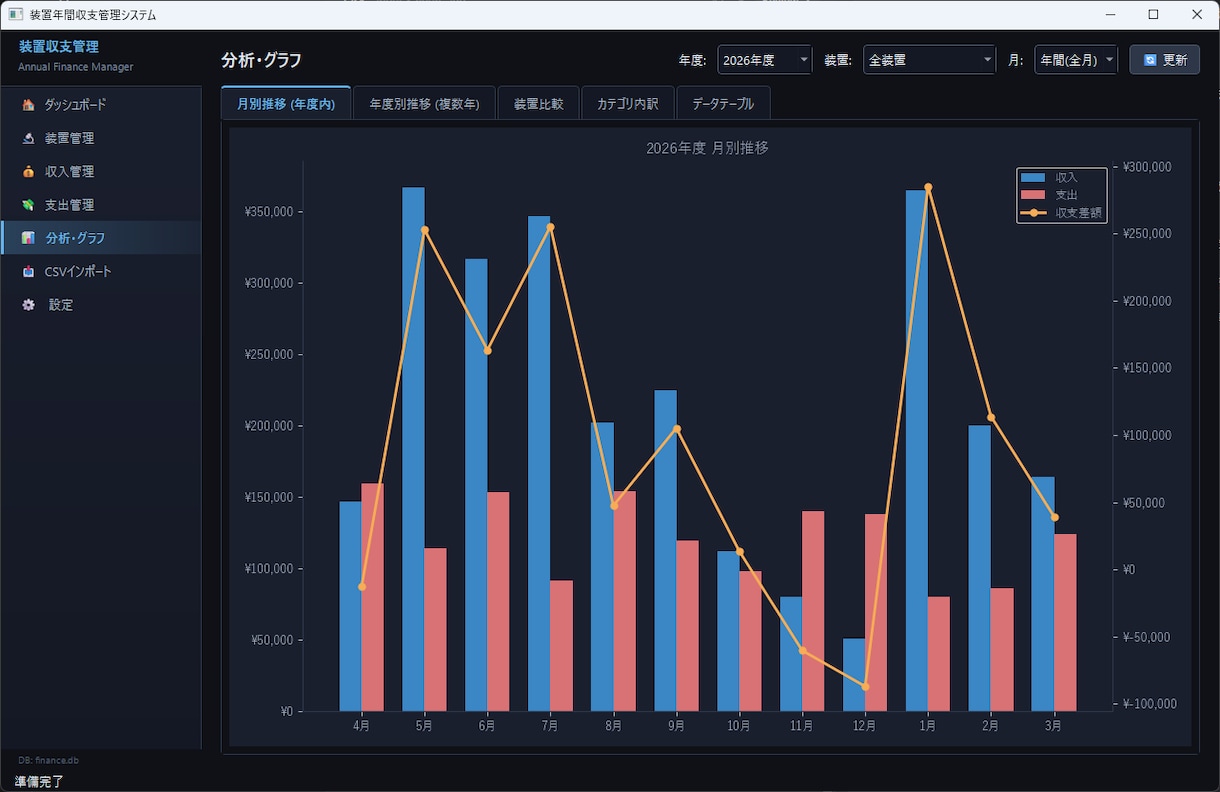Click the 分析・グラフ chart icon
Viewport: 1220px width, 792px height.
click(x=28, y=238)
